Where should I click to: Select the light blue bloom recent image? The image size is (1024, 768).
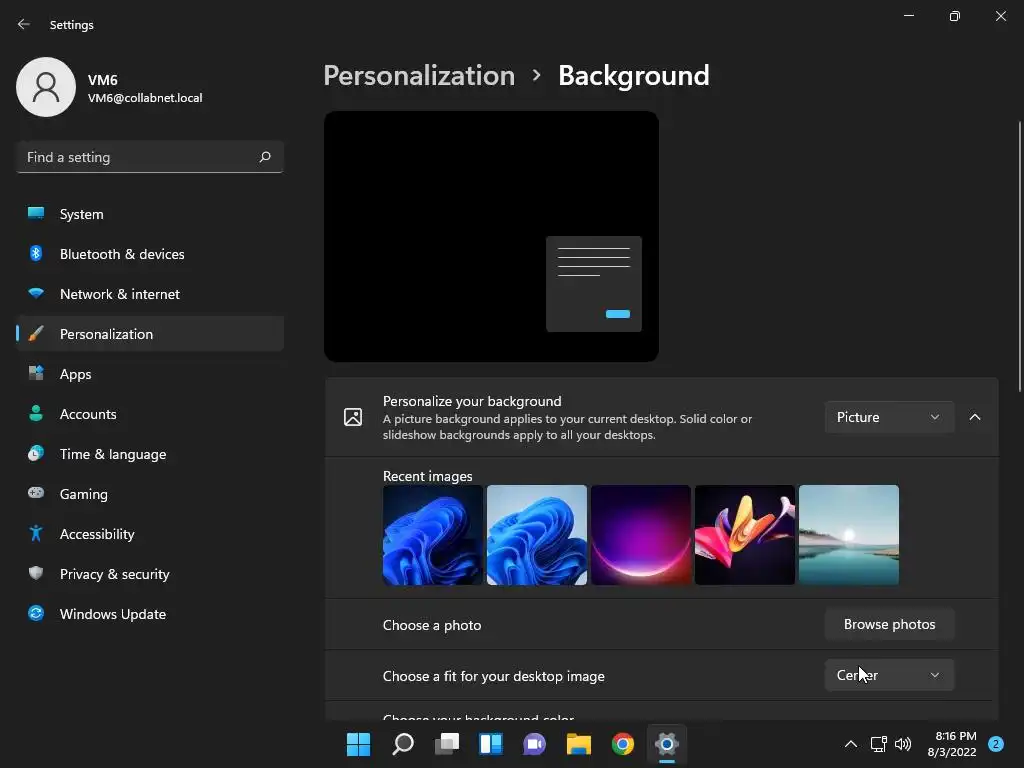click(x=537, y=535)
